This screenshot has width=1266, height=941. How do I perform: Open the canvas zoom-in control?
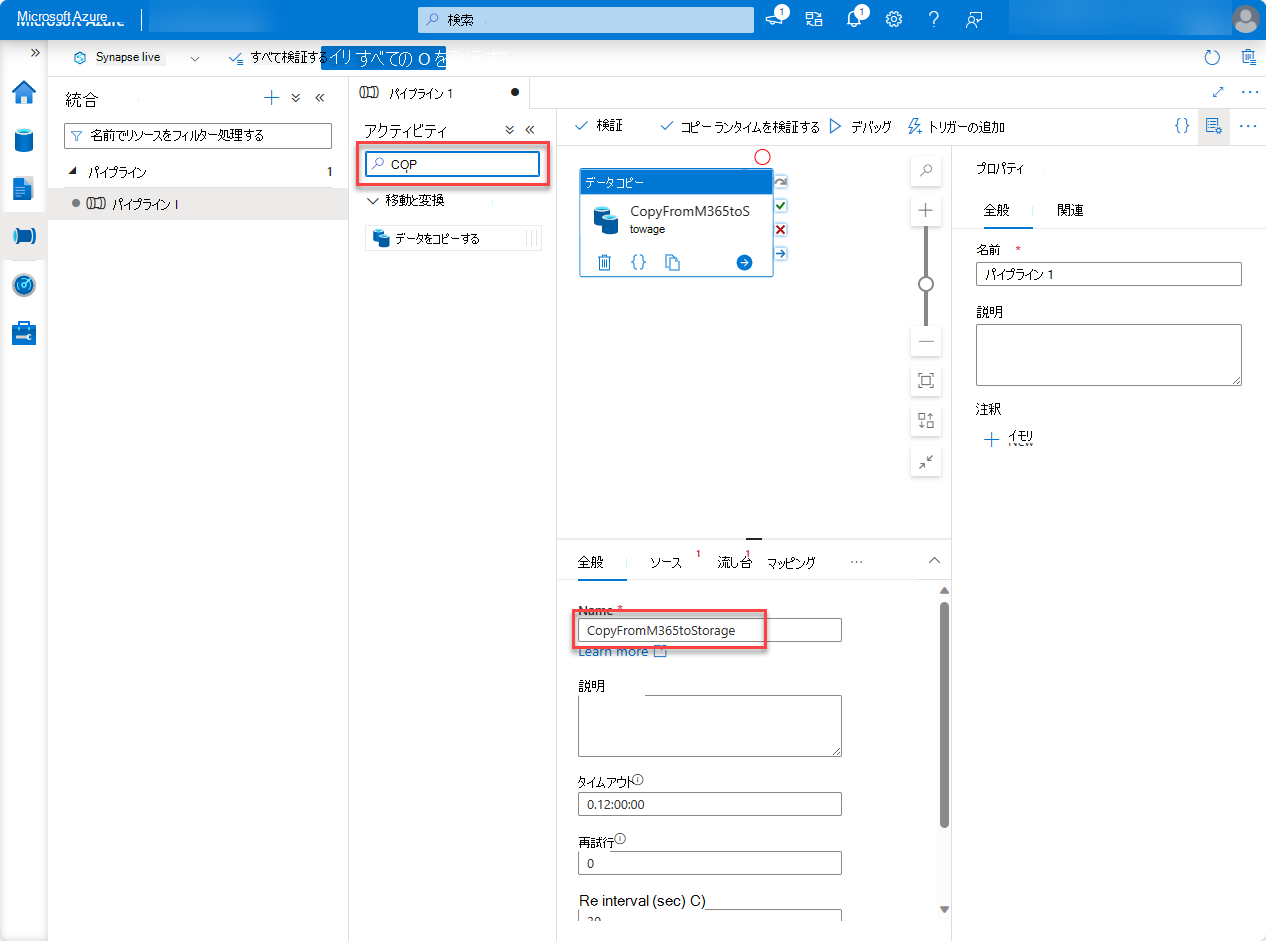925,210
